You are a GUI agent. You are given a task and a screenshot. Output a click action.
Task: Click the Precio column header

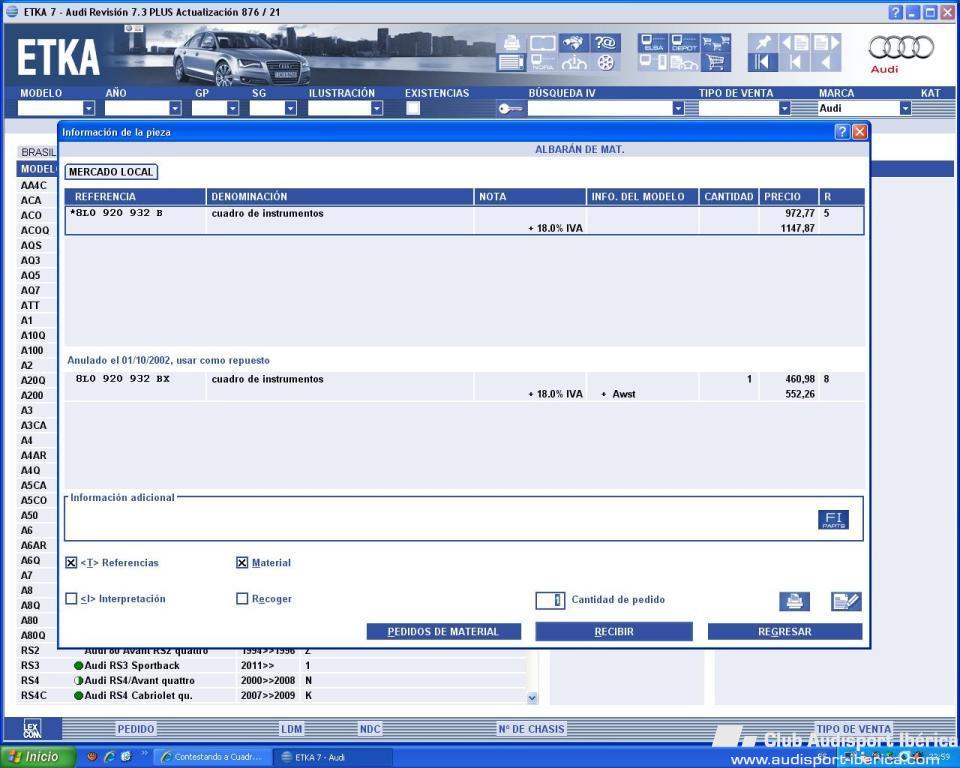point(789,197)
